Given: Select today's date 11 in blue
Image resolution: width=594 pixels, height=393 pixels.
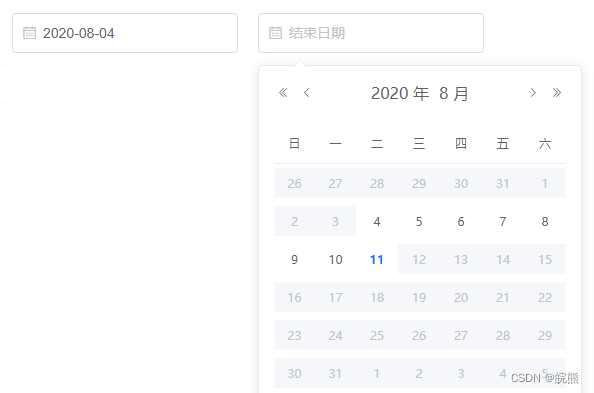Looking at the screenshot, I should [377, 260].
